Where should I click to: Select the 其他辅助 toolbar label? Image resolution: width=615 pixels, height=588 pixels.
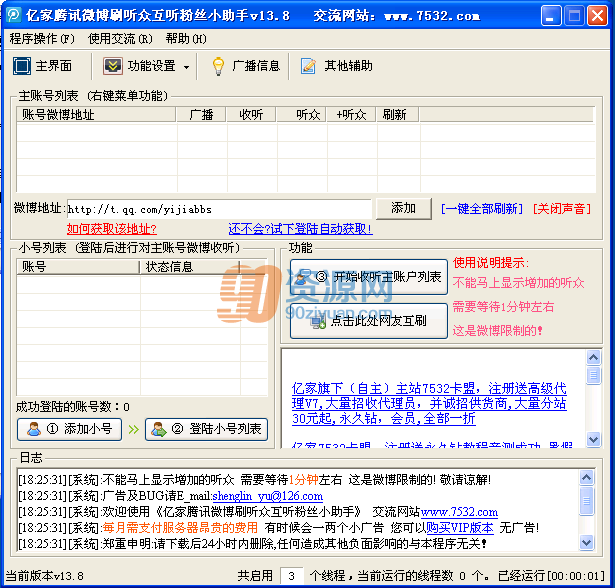point(348,66)
